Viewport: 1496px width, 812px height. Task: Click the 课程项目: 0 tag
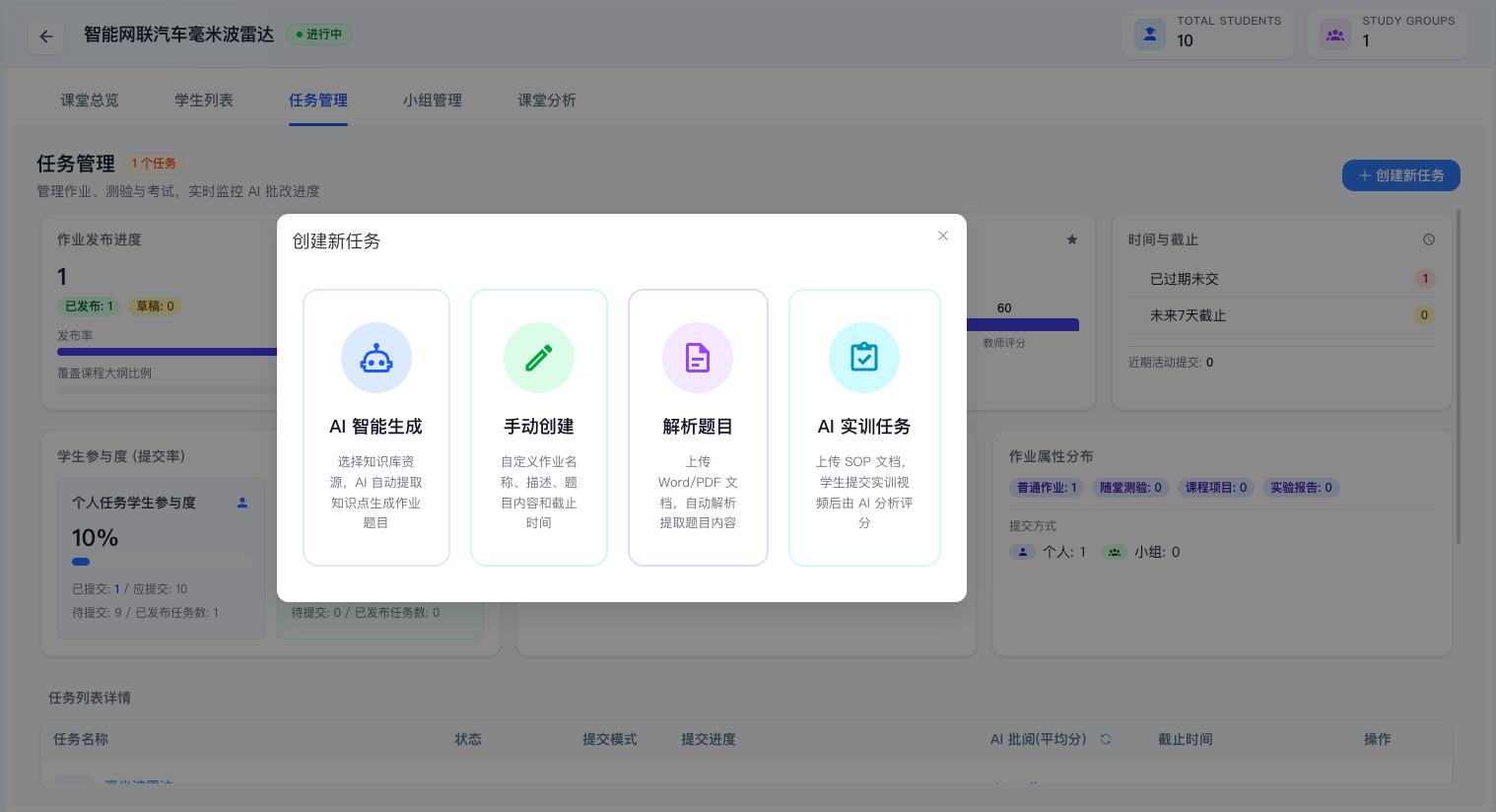coord(1216,488)
